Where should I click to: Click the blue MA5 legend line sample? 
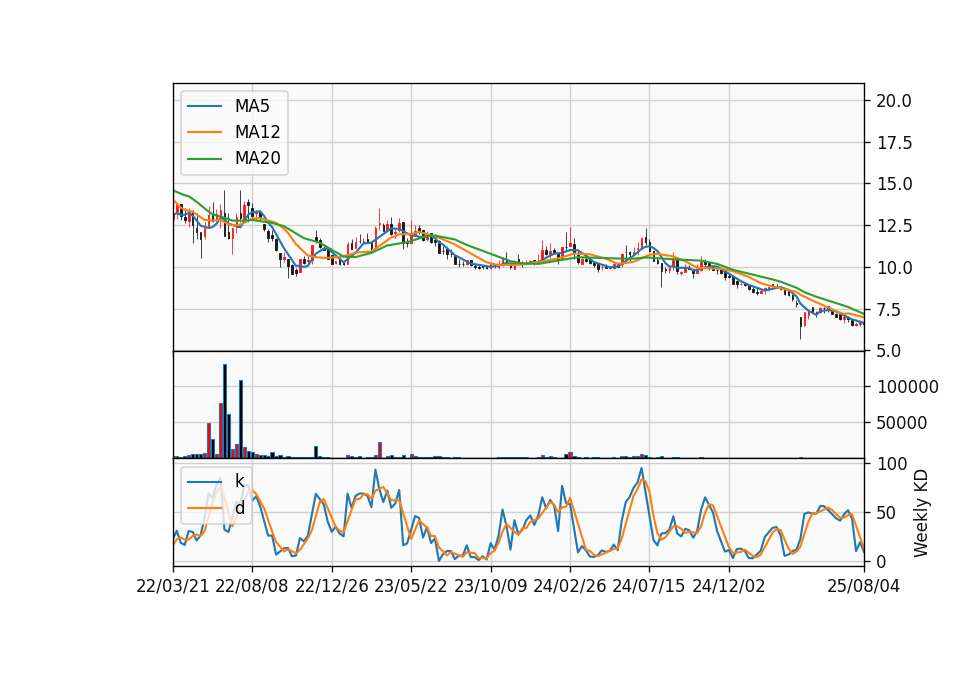pos(204,106)
